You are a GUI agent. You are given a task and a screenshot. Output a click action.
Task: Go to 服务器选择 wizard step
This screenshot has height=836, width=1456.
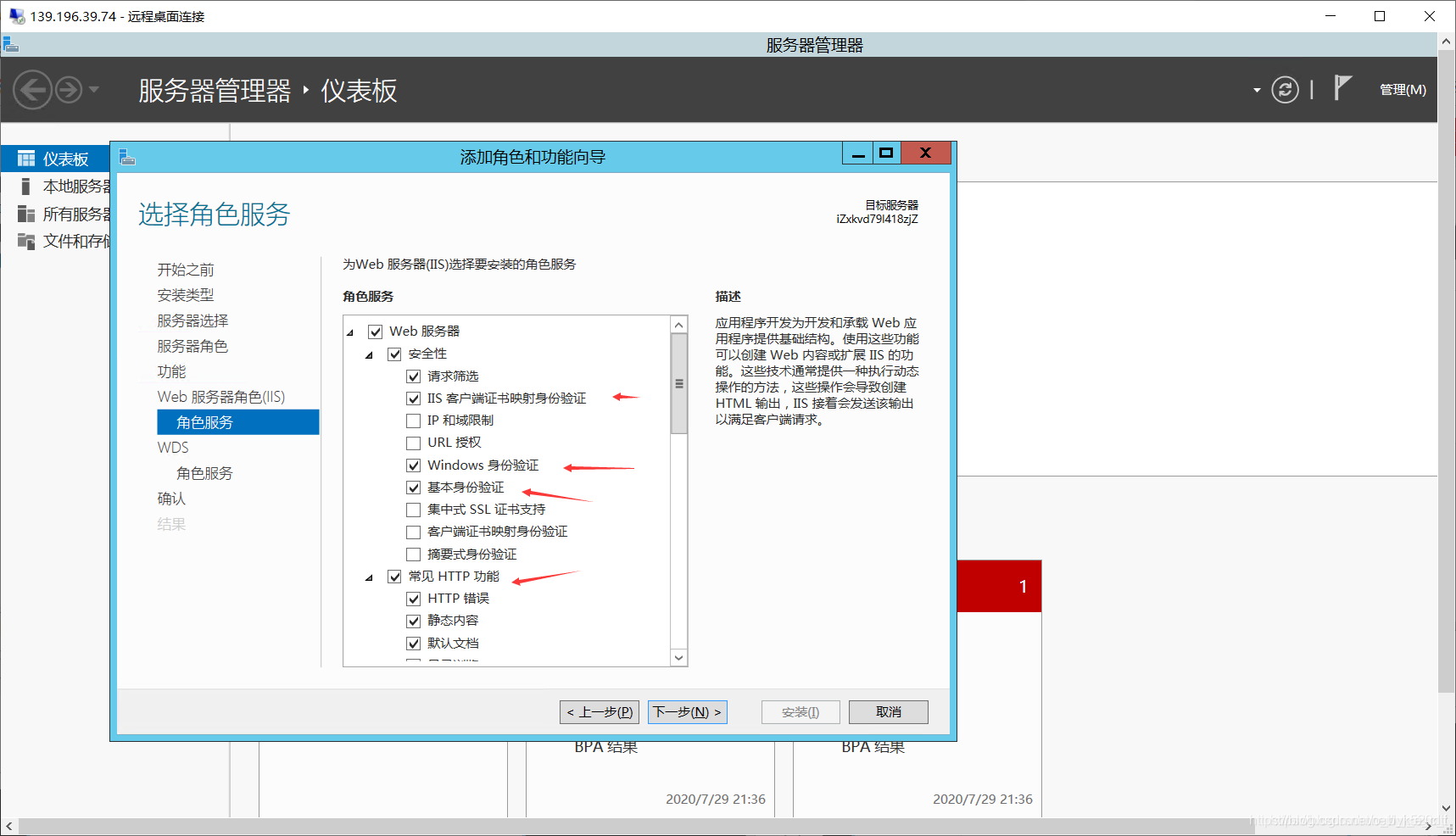tap(192, 320)
